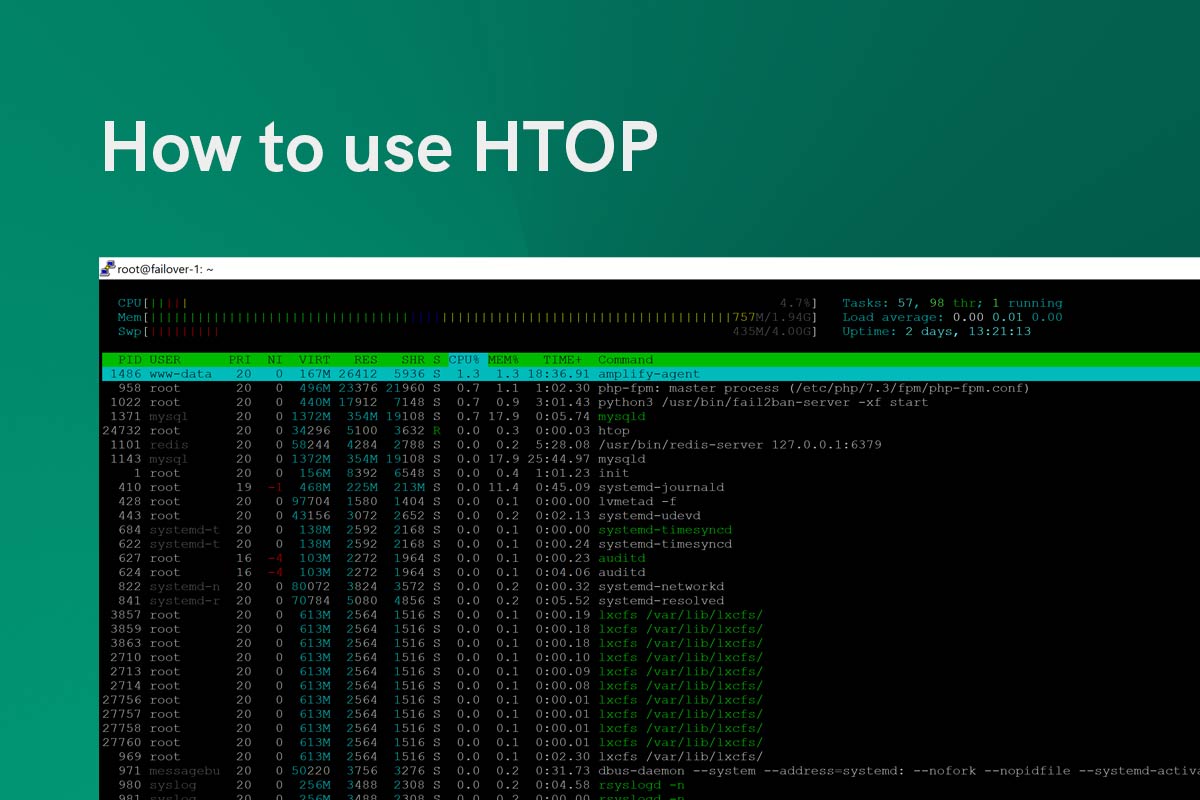
Task: Sort processes by the Command column
Action: (625, 359)
